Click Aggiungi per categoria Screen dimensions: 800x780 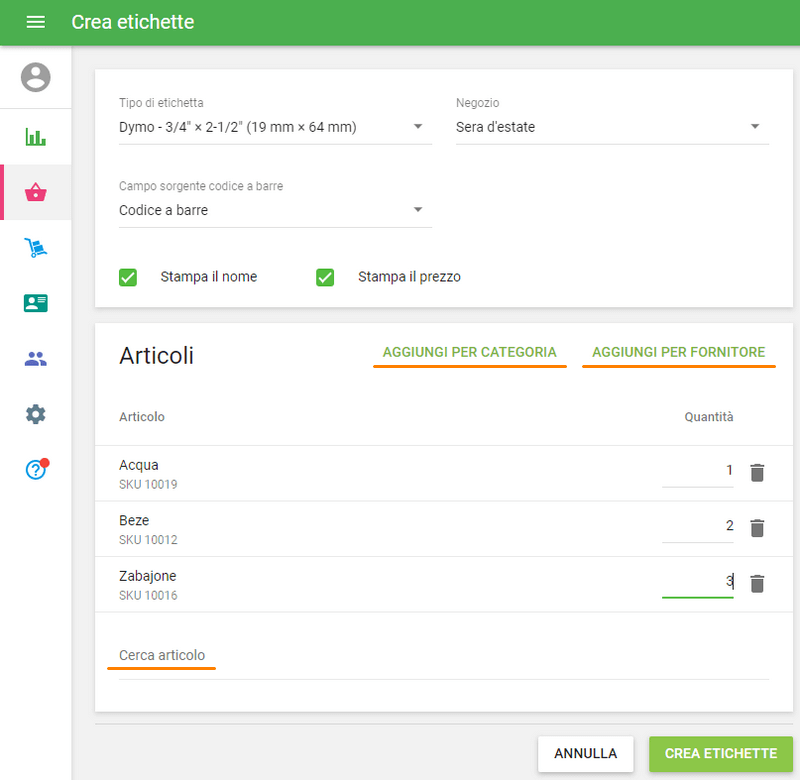(469, 352)
